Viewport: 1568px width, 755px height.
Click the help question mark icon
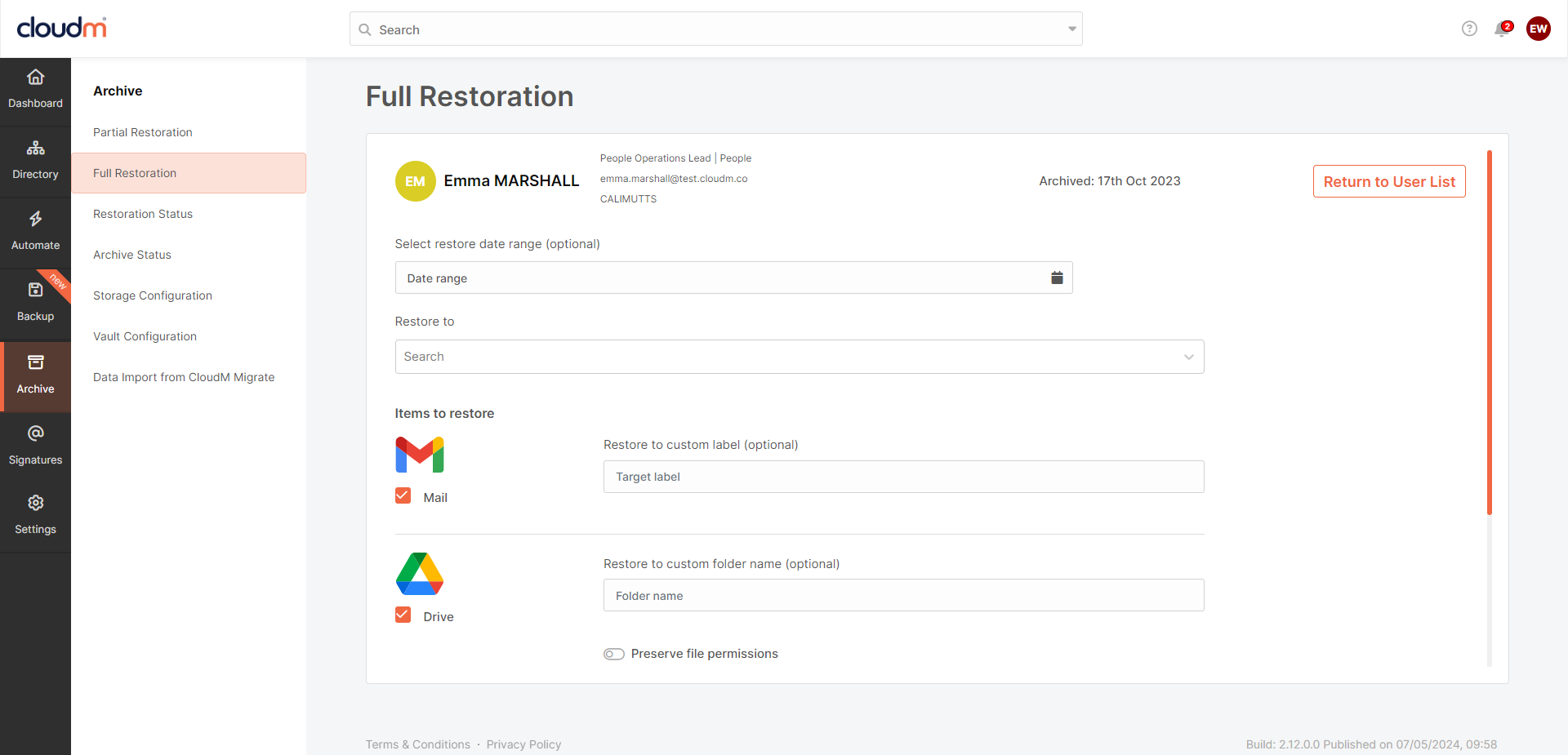point(1469,29)
